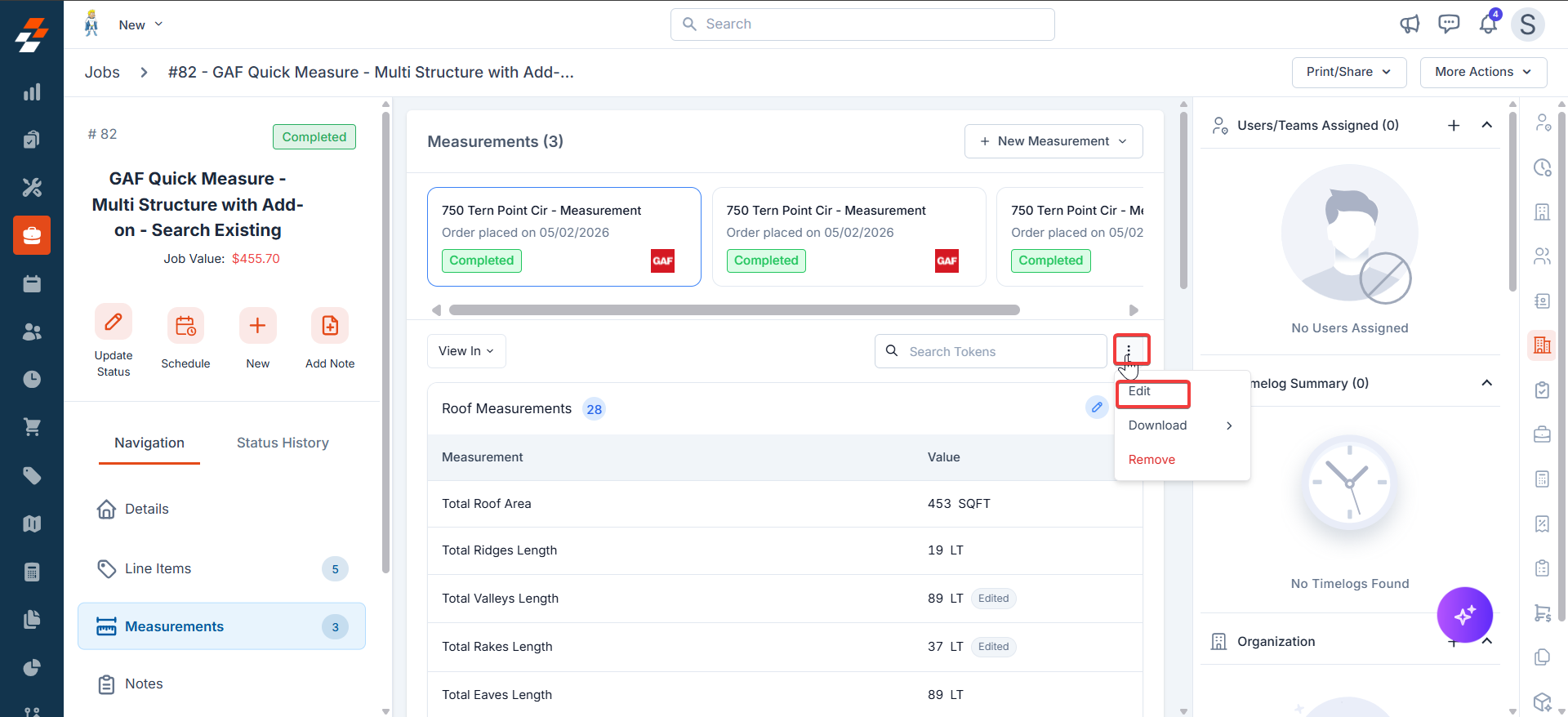Open the Print/Share dropdown
The height and width of the screenshot is (717, 1568).
pyautogui.click(x=1349, y=72)
